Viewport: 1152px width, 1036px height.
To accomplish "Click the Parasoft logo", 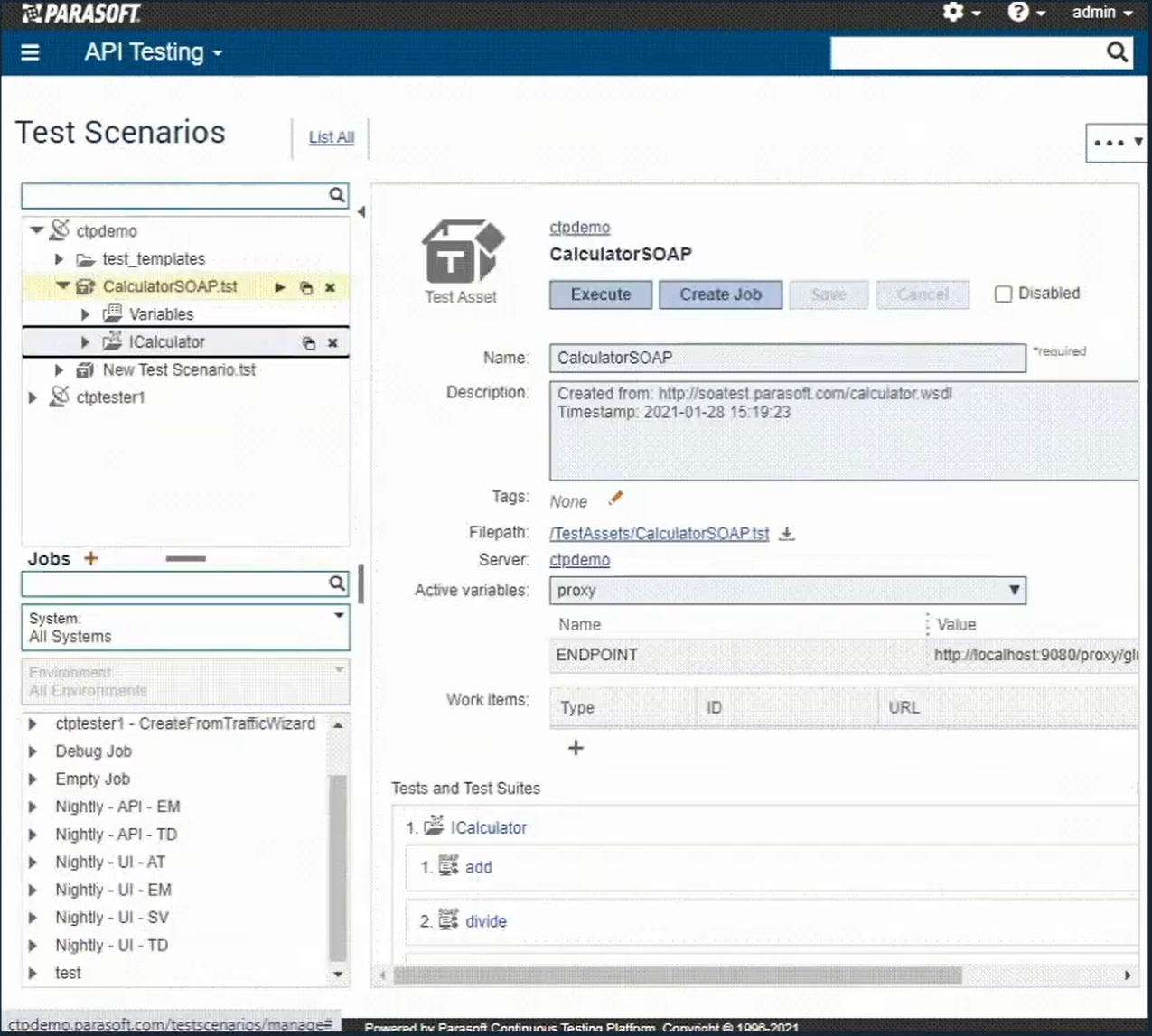I will coord(80,13).
